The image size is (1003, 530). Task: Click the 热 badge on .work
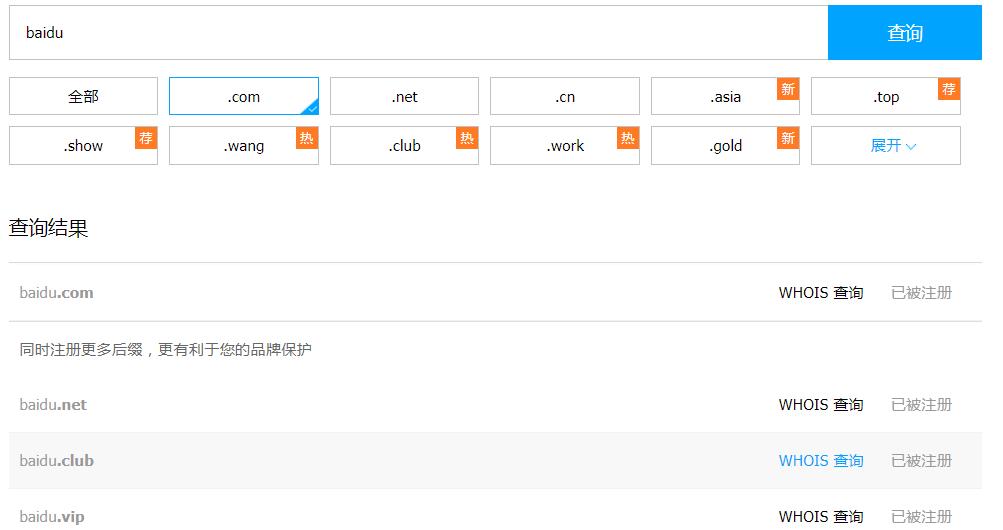pyautogui.click(x=627, y=138)
